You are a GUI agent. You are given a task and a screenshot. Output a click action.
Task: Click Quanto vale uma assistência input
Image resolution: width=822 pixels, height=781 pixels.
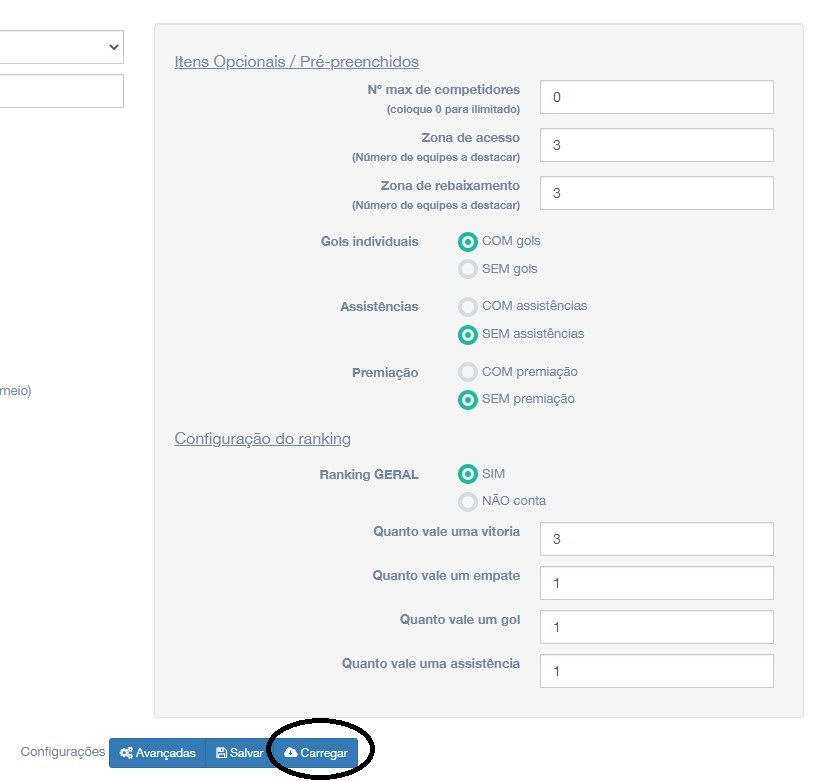pos(656,671)
